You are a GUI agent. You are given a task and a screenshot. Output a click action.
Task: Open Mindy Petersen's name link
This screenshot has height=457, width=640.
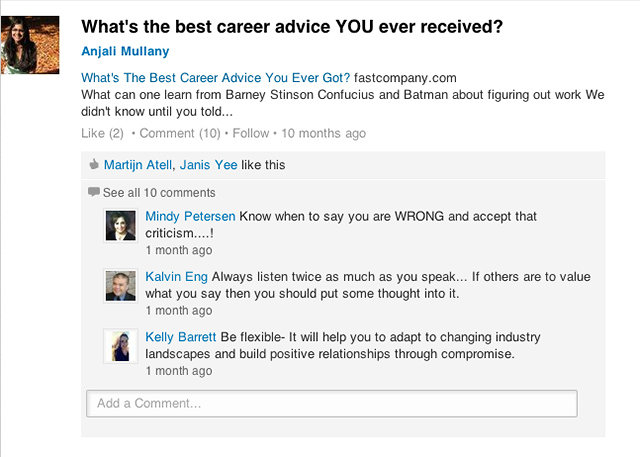coord(190,216)
